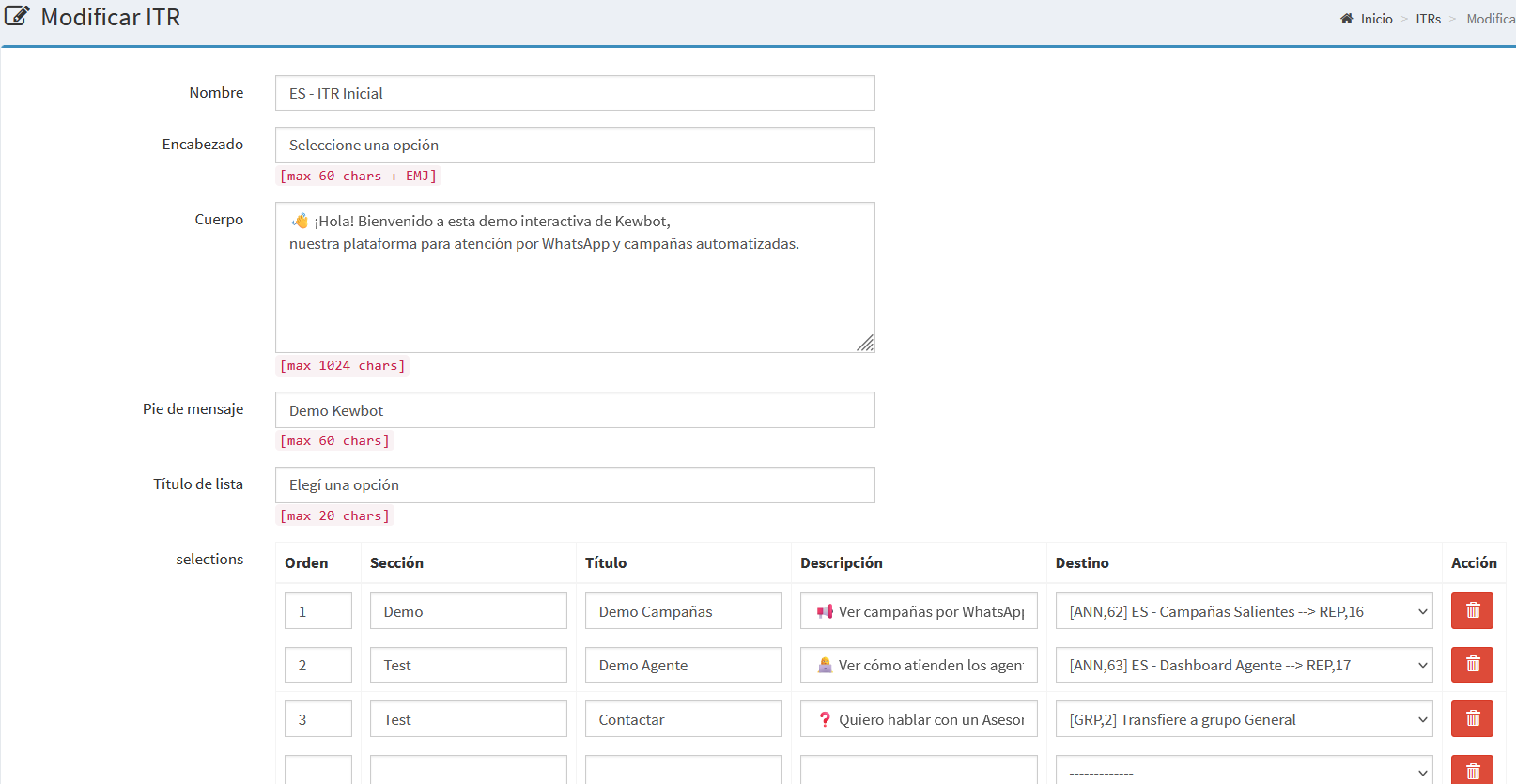
Task: Open ITRs breadcrumb link
Action: pos(1428,19)
